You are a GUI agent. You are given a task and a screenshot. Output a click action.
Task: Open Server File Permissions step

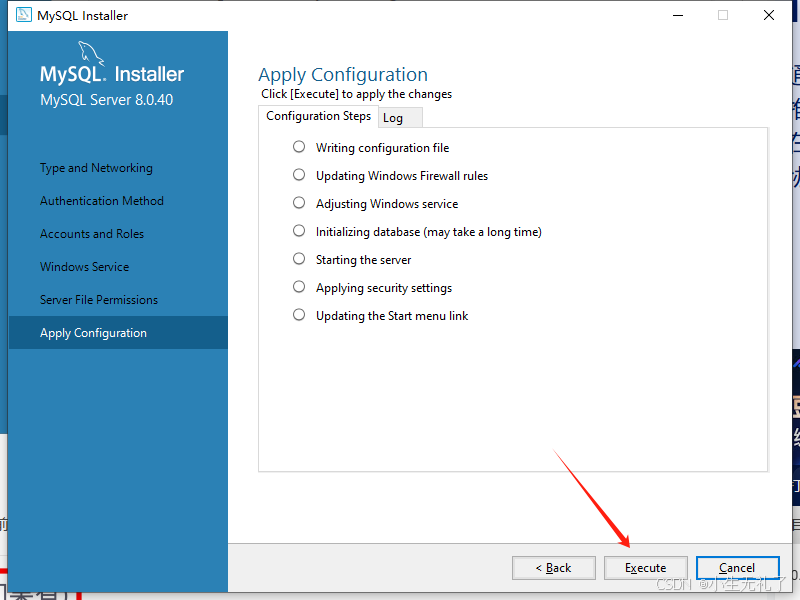point(99,299)
